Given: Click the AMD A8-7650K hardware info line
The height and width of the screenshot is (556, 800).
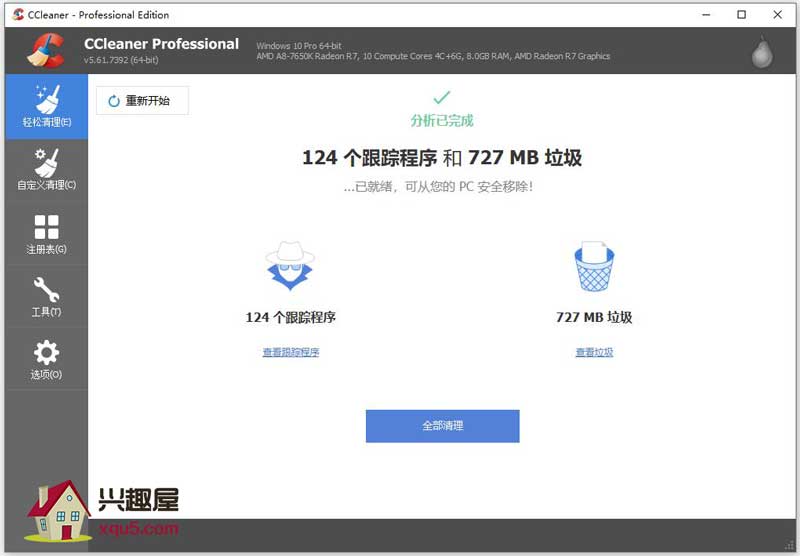Looking at the screenshot, I should point(433,56).
